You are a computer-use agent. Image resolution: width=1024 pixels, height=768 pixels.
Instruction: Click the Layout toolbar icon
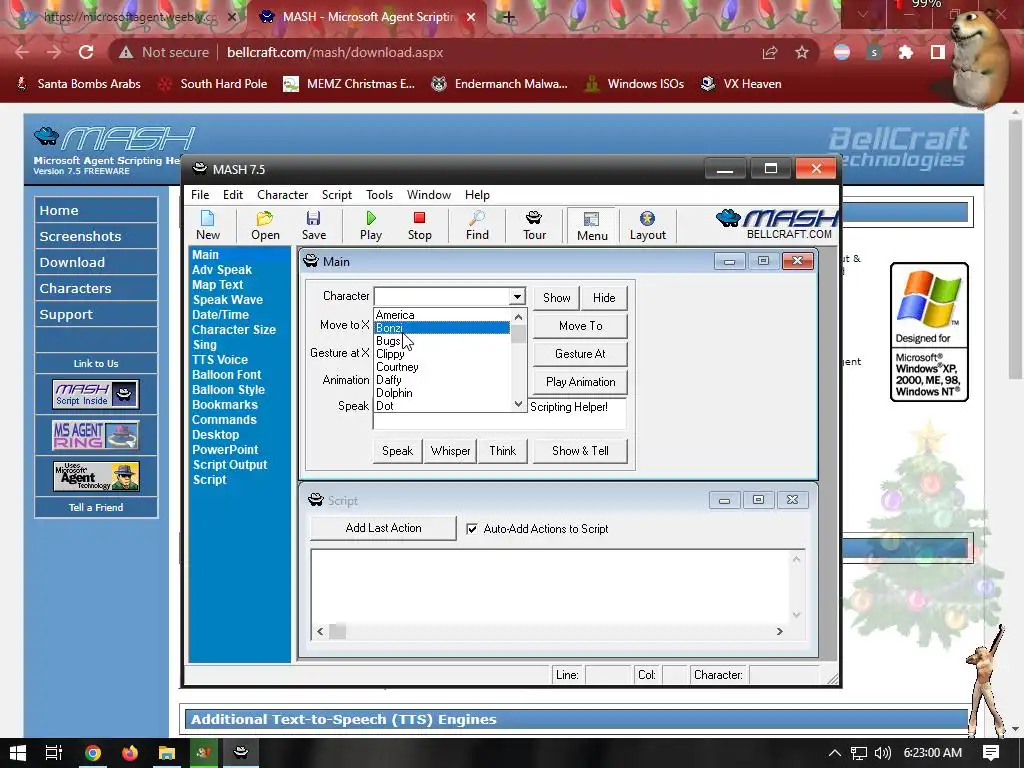(647, 225)
